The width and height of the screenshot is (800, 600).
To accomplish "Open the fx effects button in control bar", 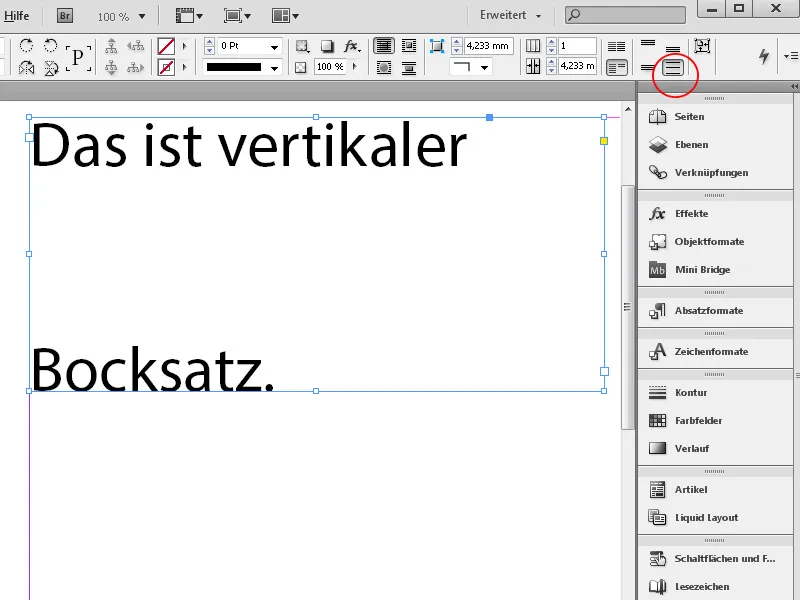I will pos(352,46).
